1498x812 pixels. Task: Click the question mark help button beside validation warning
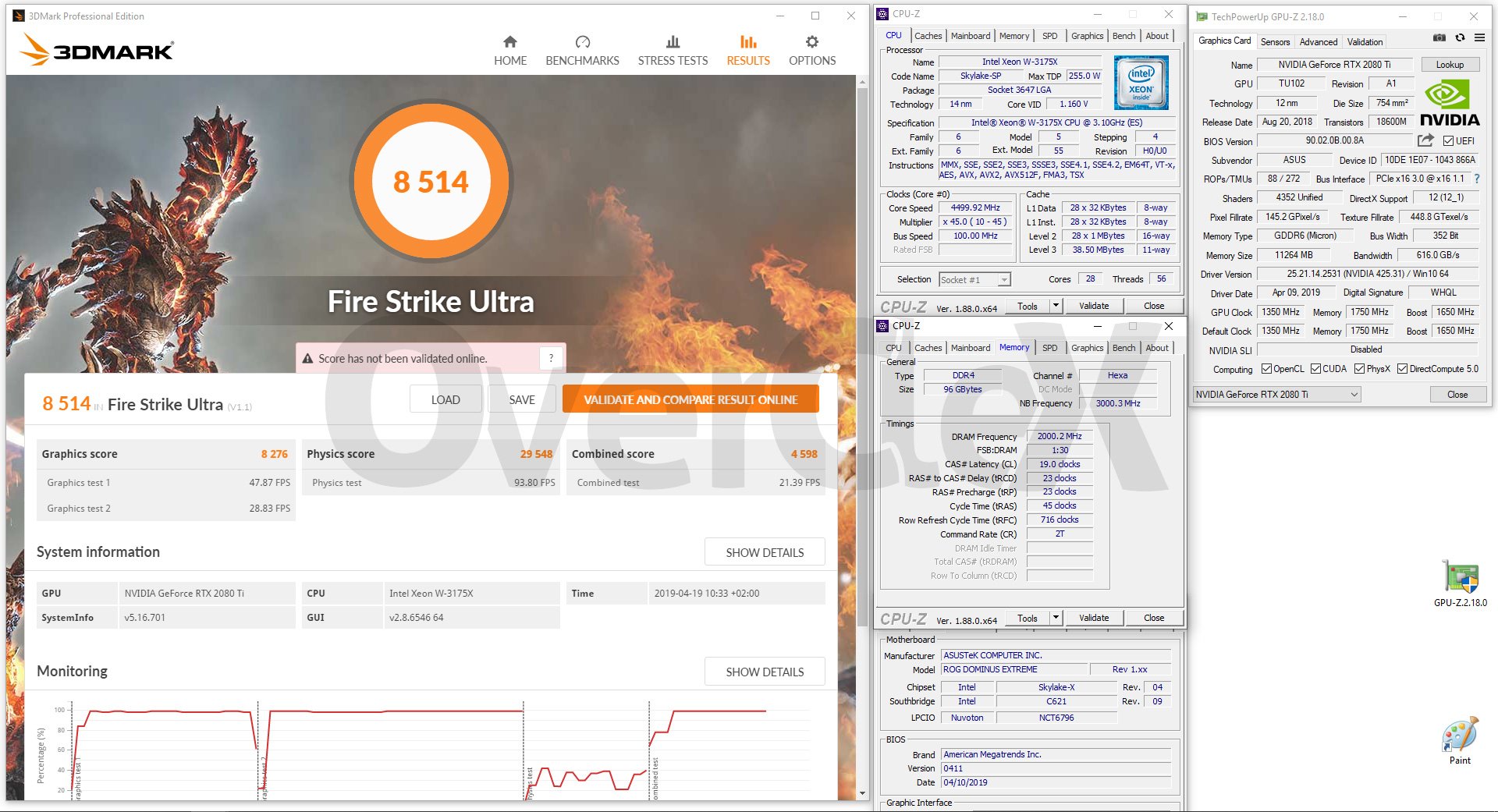[551, 358]
